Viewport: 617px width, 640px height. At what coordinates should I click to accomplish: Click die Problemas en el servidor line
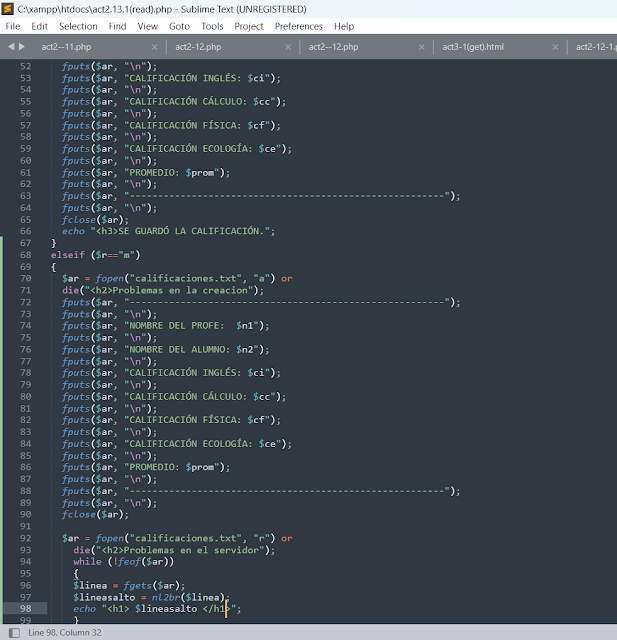(174, 550)
